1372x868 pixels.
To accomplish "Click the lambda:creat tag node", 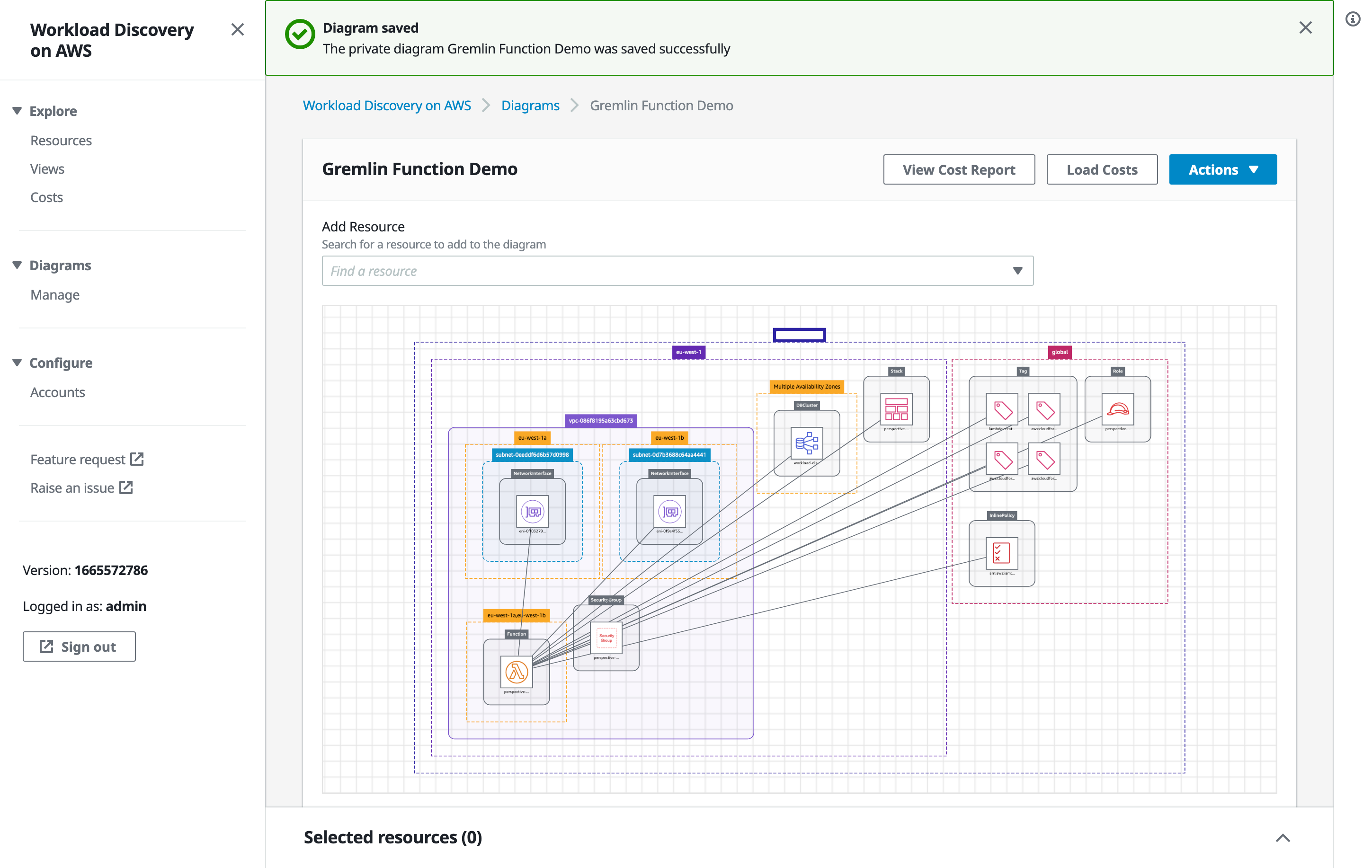I will pyautogui.click(x=1002, y=409).
